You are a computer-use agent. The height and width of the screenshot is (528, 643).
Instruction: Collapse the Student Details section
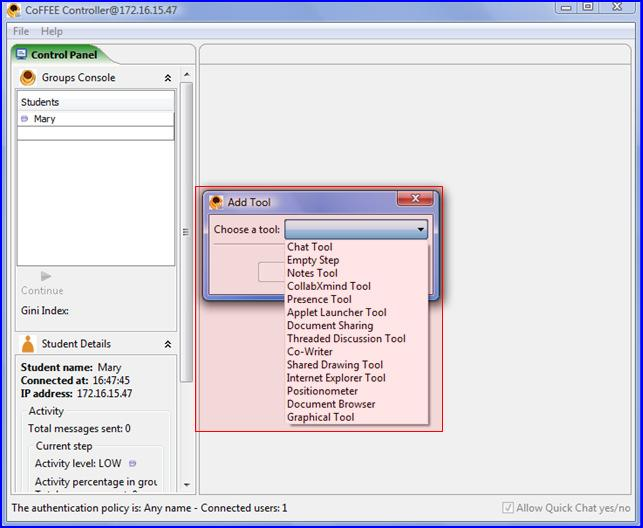pos(168,344)
